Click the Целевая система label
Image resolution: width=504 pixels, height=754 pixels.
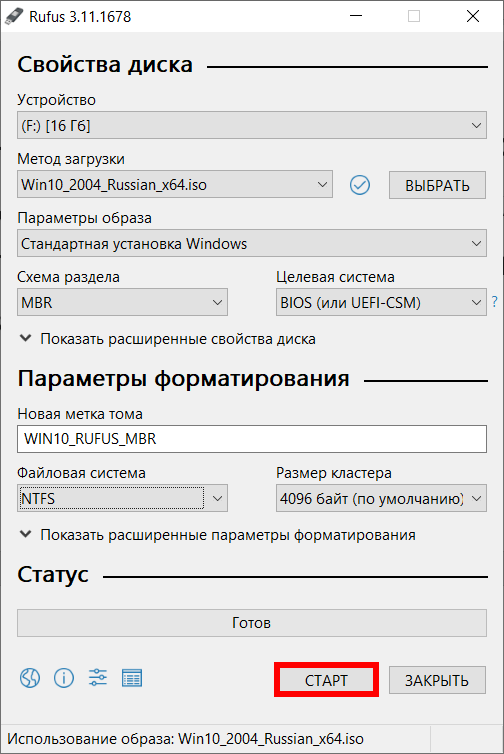[335, 277]
